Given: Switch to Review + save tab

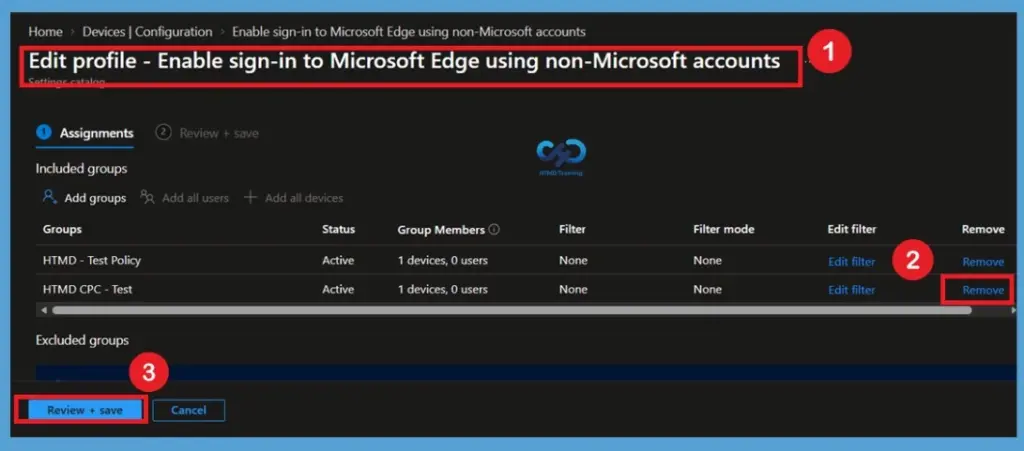Looking at the screenshot, I should point(207,133).
